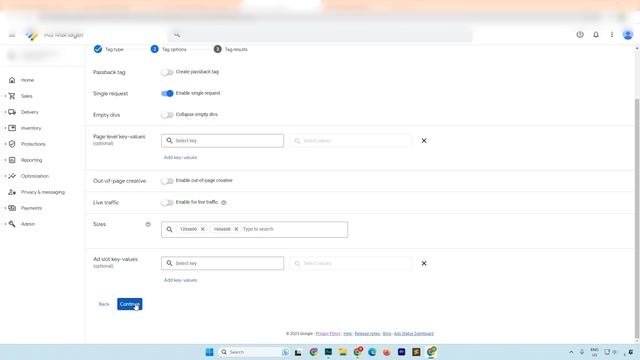Expand the Payments section arrow
This screenshot has width=640, height=360.
coord(5,208)
